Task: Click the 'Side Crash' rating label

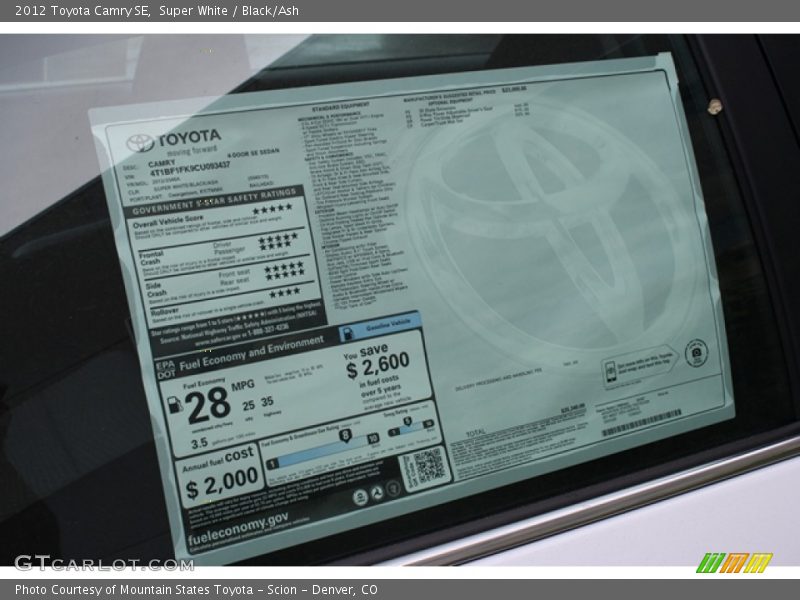Action: 156,290
